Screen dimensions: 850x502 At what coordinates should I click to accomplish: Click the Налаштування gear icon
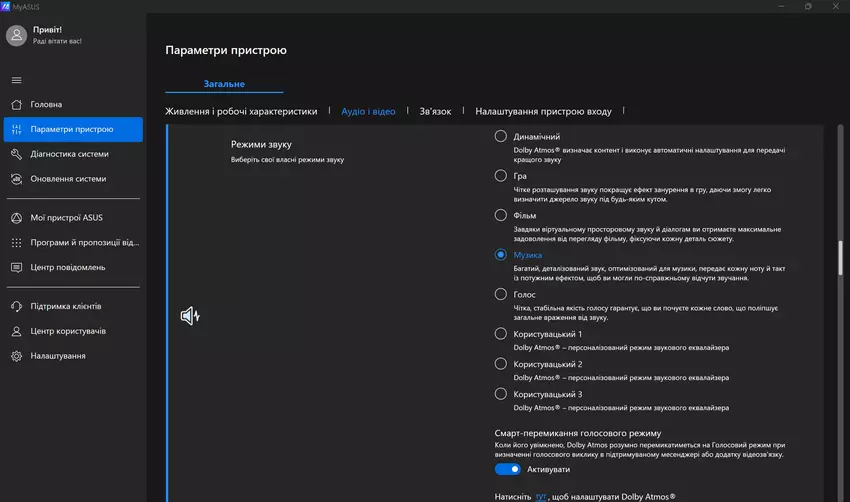[16, 356]
